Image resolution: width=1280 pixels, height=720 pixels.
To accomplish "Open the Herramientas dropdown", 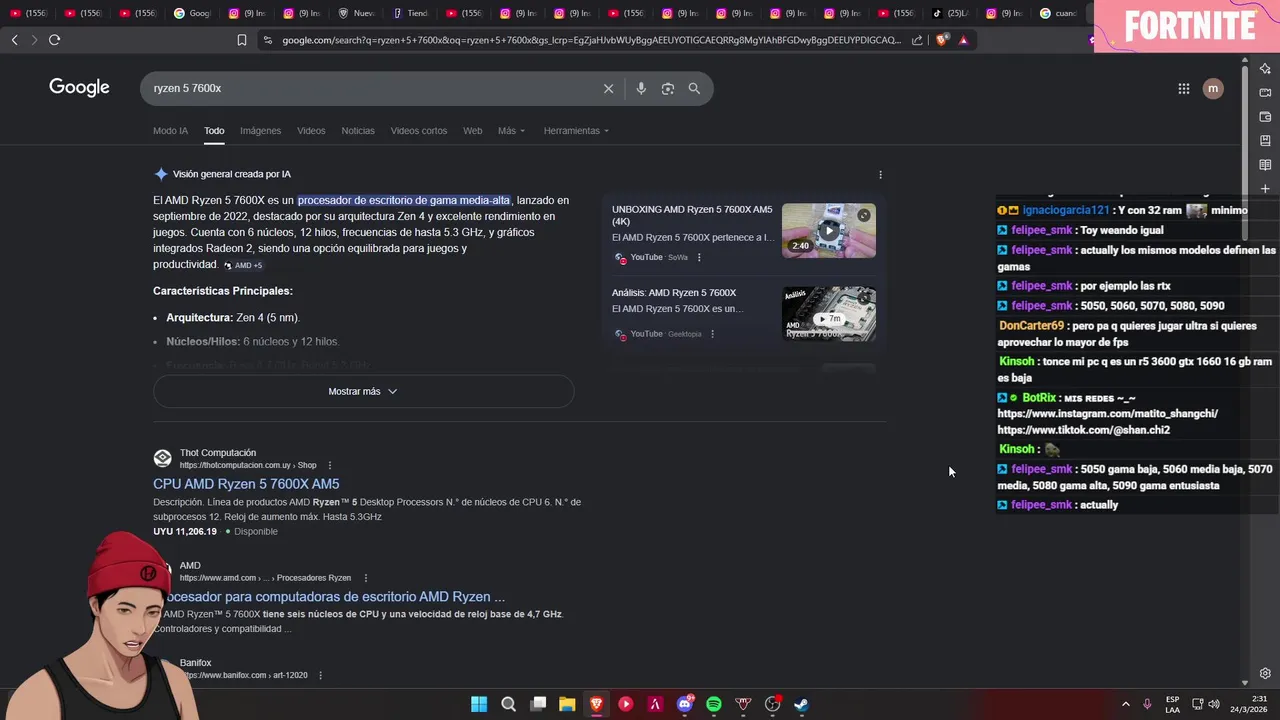I will pyautogui.click(x=576, y=131).
